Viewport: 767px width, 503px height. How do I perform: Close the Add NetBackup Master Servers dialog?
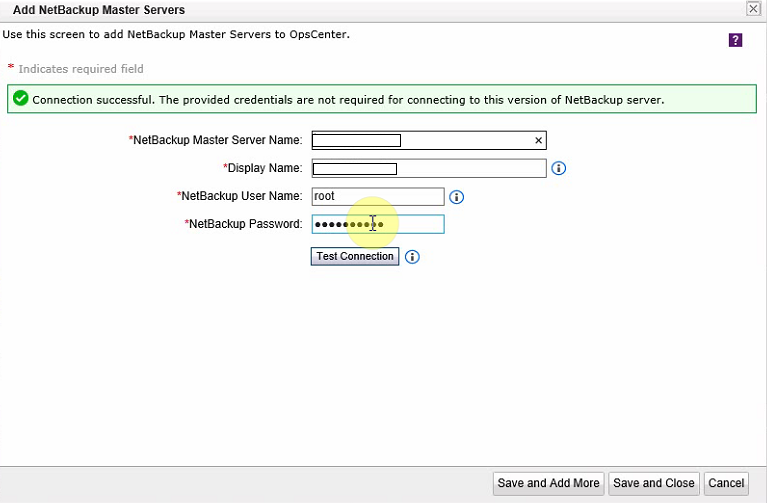tap(753, 8)
